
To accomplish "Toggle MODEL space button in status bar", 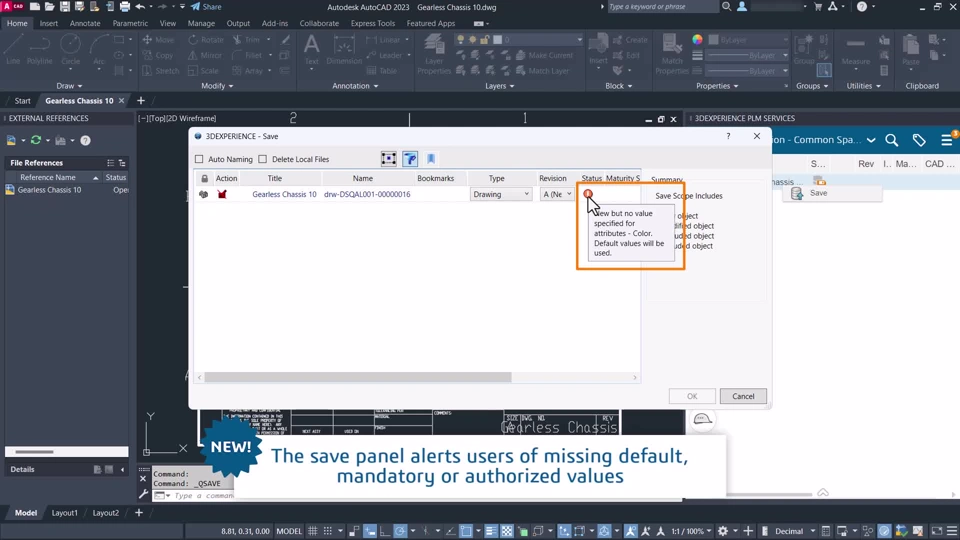I will click(289, 531).
